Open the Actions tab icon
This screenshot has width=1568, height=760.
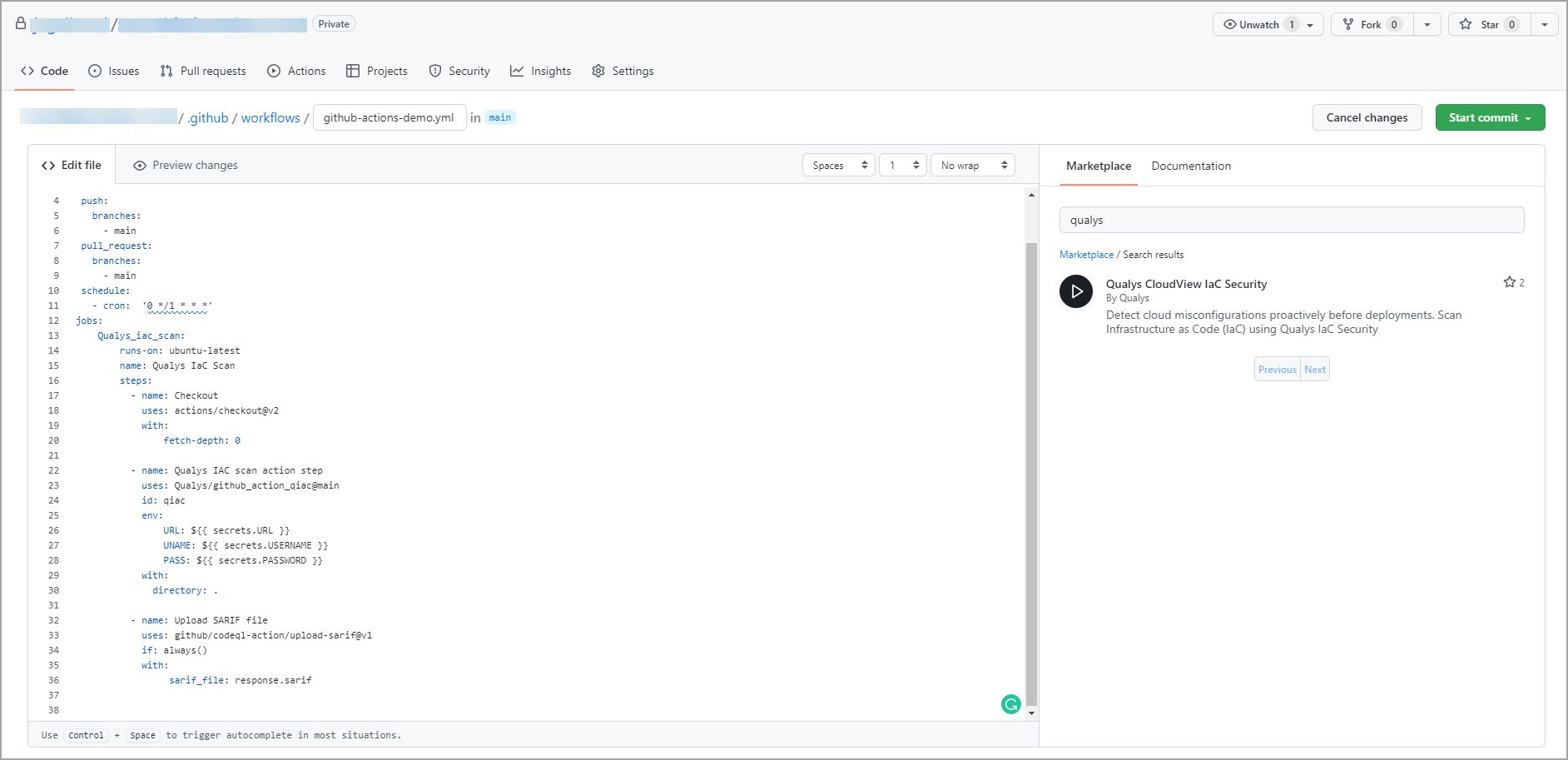[273, 71]
